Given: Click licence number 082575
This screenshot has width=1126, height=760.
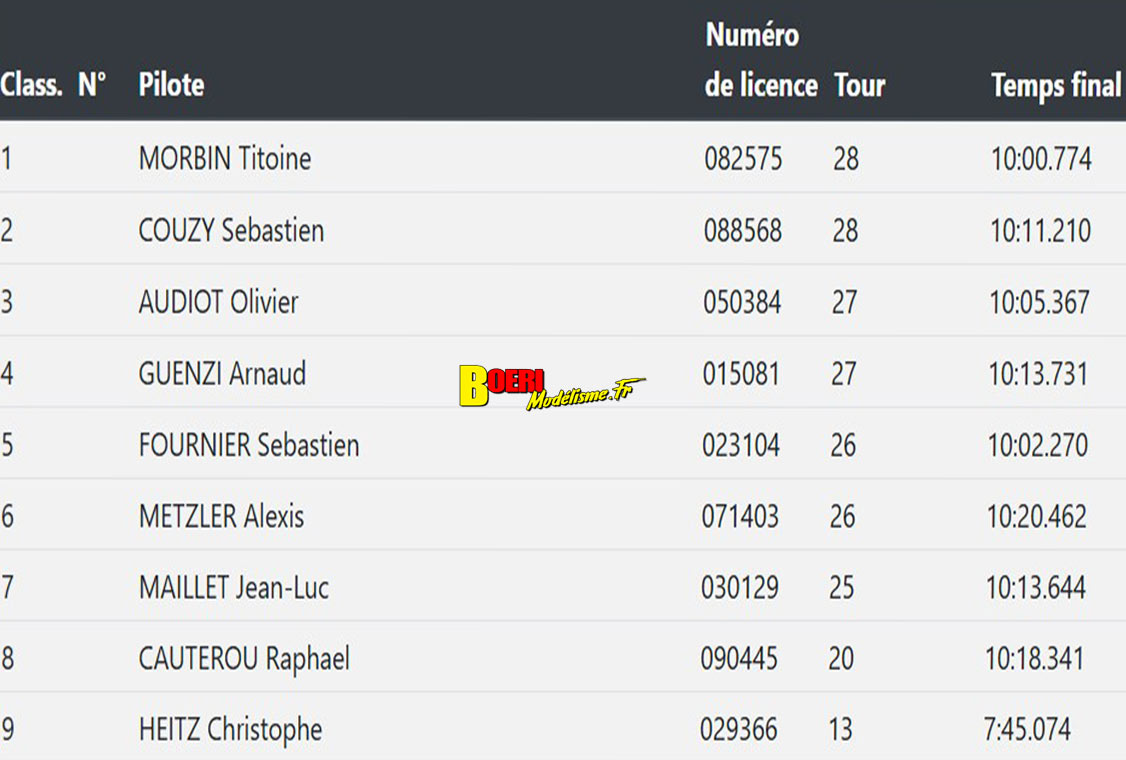Looking at the screenshot, I should click(743, 158).
